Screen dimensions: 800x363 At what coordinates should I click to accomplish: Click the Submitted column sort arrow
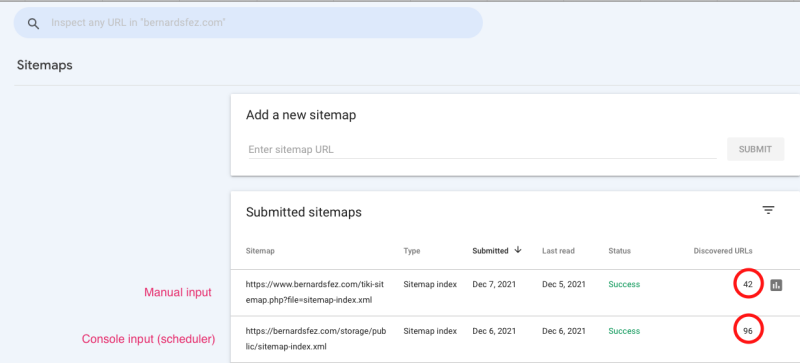pos(518,250)
